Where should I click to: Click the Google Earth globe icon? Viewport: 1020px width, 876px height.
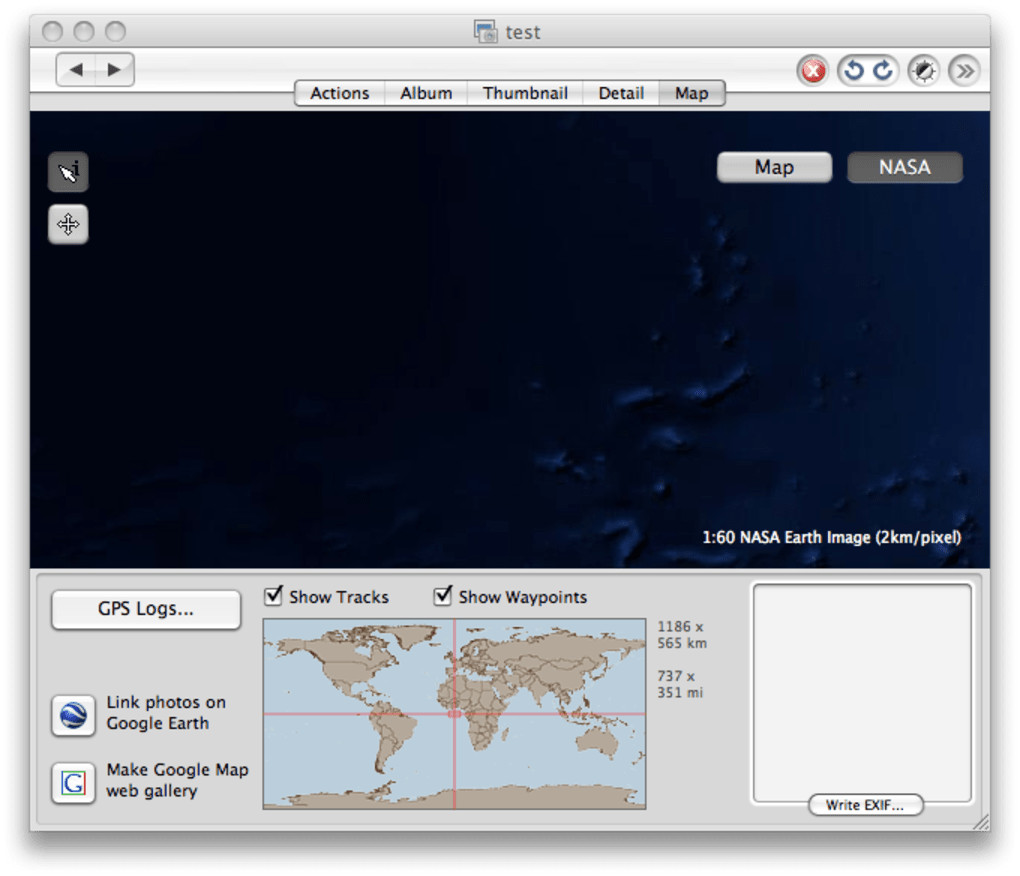(73, 715)
